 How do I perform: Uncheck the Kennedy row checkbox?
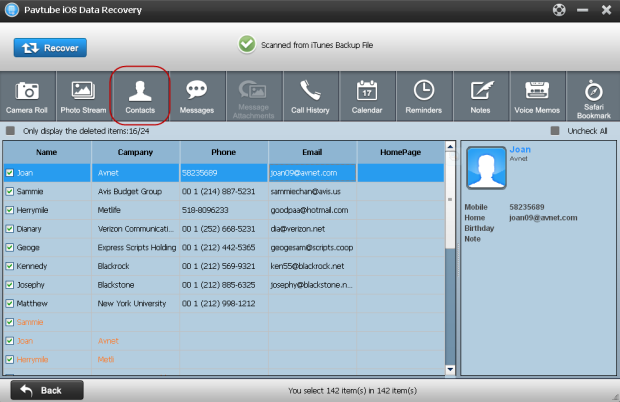[10, 266]
